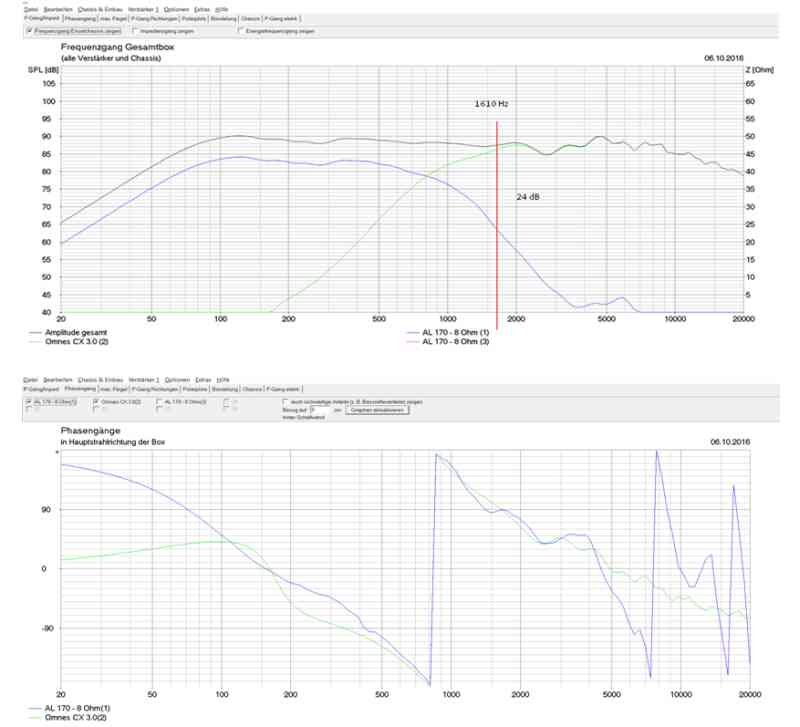Screen dimensions: 800x727
Task: Open Chassis & Einbau menu in lower window
Action: coord(101,380)
